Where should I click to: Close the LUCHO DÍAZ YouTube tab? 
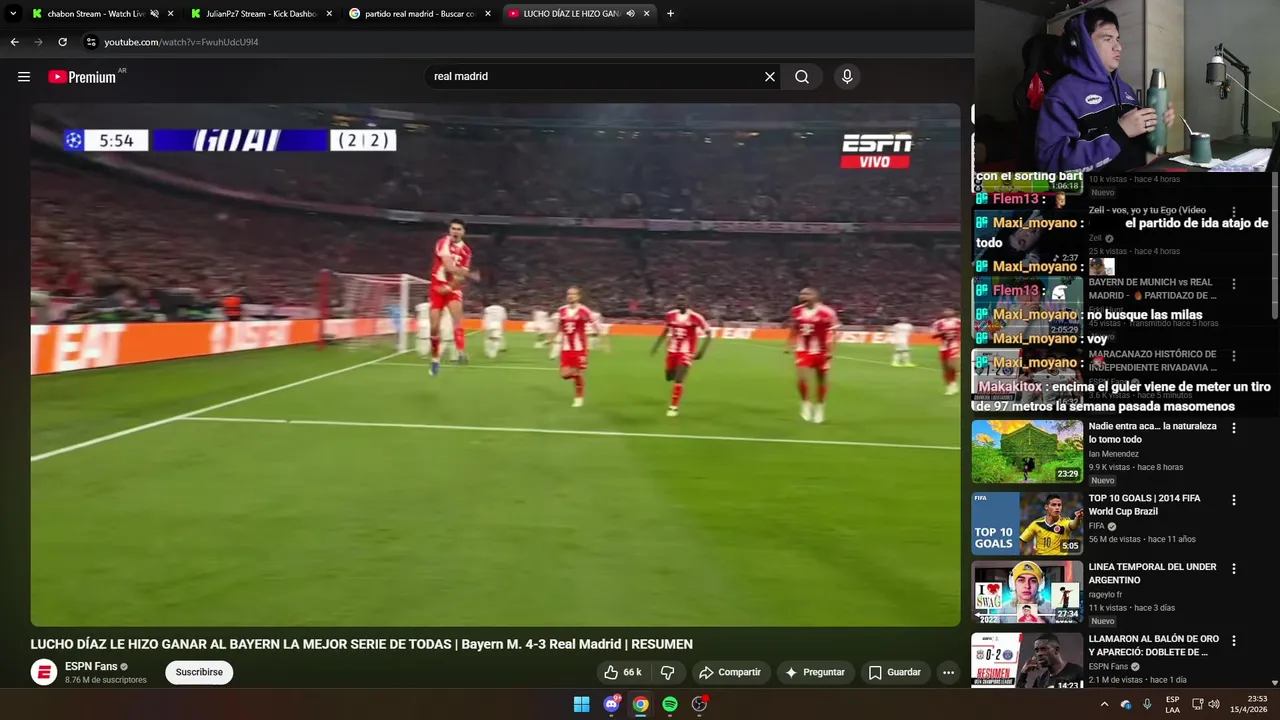pos(647,14)
